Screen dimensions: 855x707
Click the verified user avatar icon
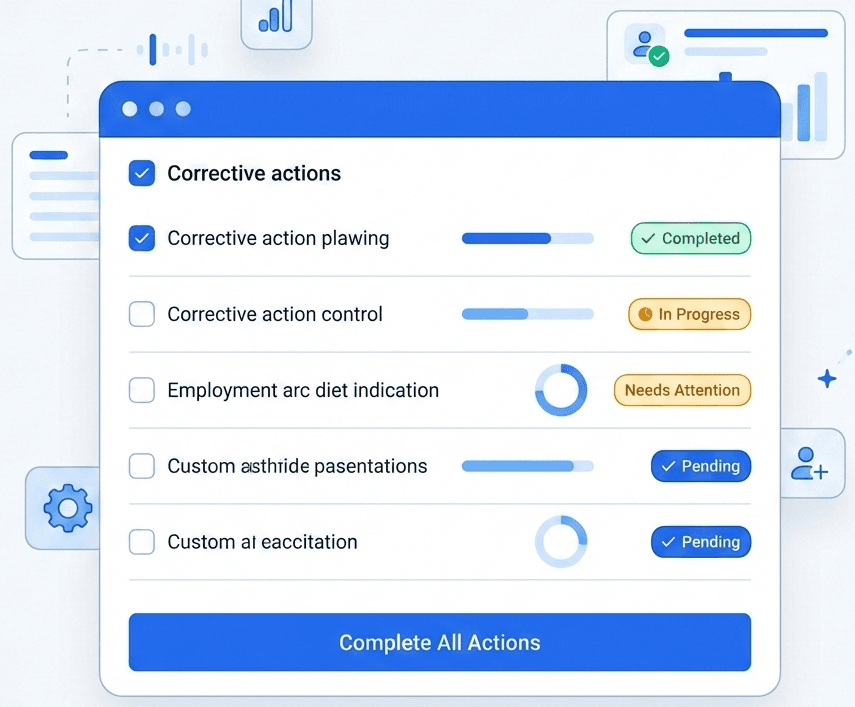click(646, 45)
